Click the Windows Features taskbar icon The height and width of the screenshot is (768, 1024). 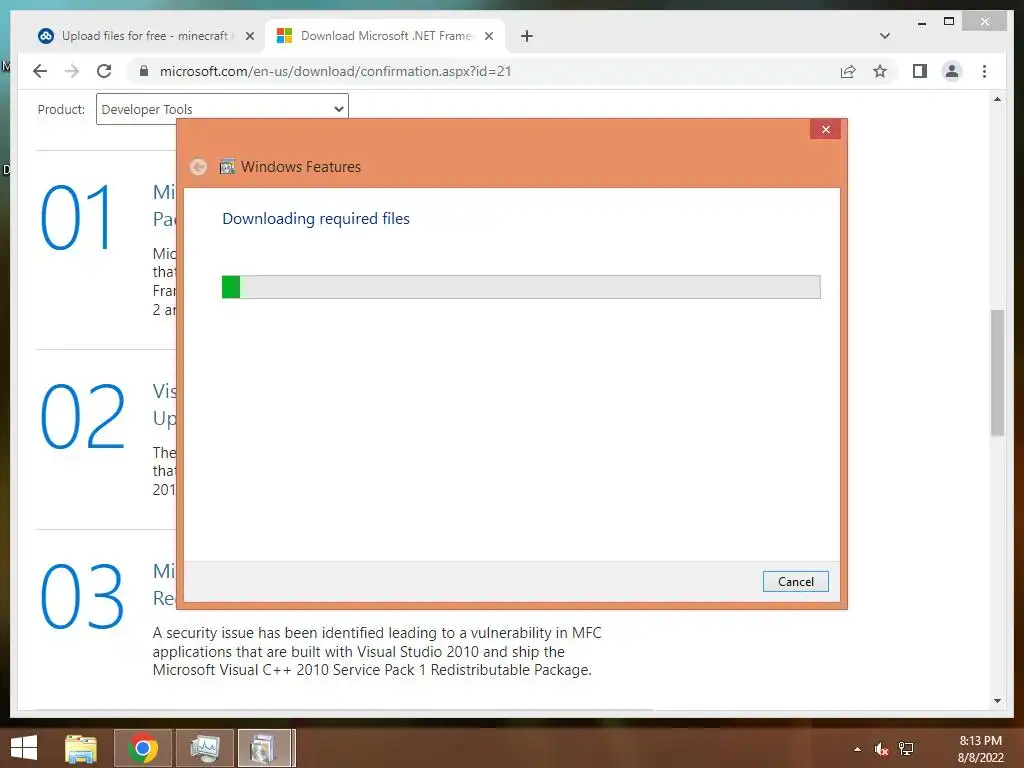tap(264, 748)
